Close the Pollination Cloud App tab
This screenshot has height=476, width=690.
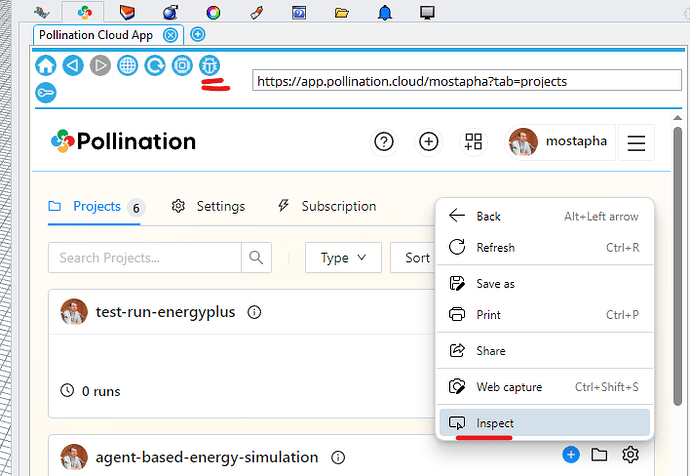tap(171, 35)
